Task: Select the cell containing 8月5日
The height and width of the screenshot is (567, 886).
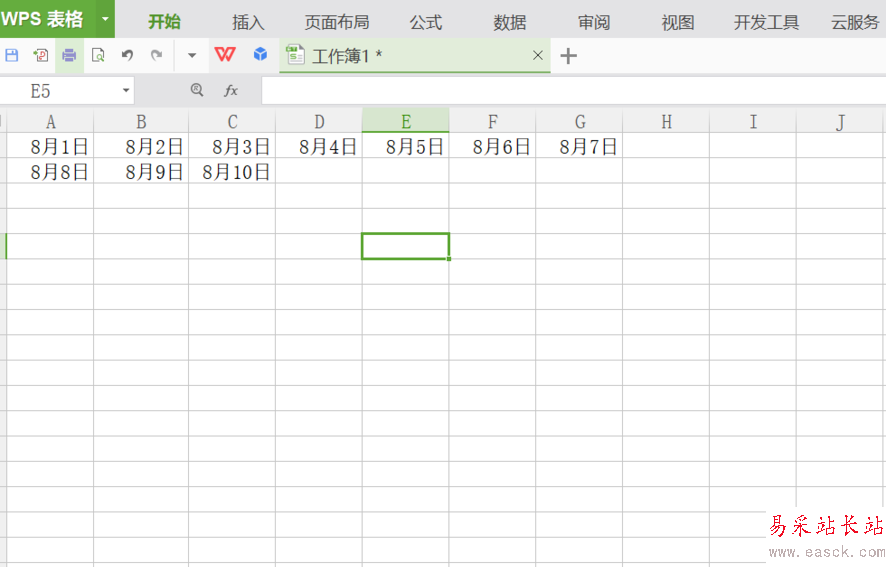Action: (x=406, y=146)
